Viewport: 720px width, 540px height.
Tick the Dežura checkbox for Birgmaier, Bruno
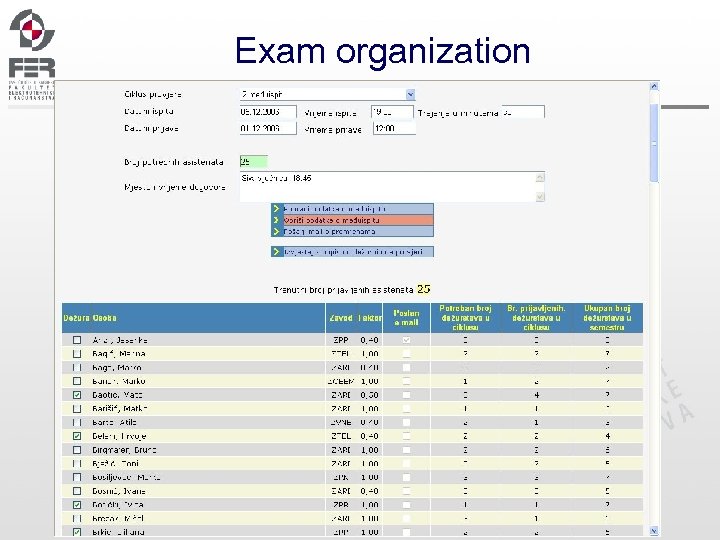77,450
